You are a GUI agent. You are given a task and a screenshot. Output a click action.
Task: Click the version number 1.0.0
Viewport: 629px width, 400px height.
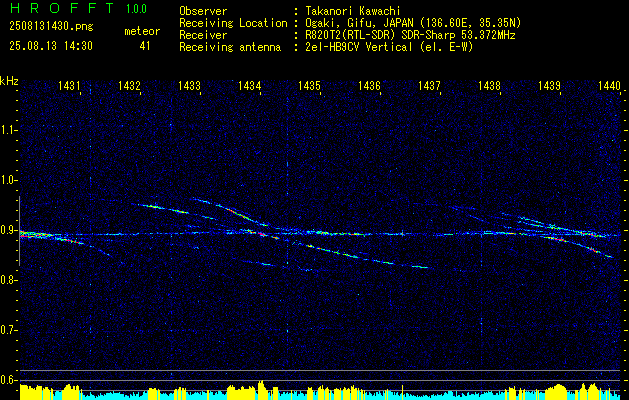[136, 9]
